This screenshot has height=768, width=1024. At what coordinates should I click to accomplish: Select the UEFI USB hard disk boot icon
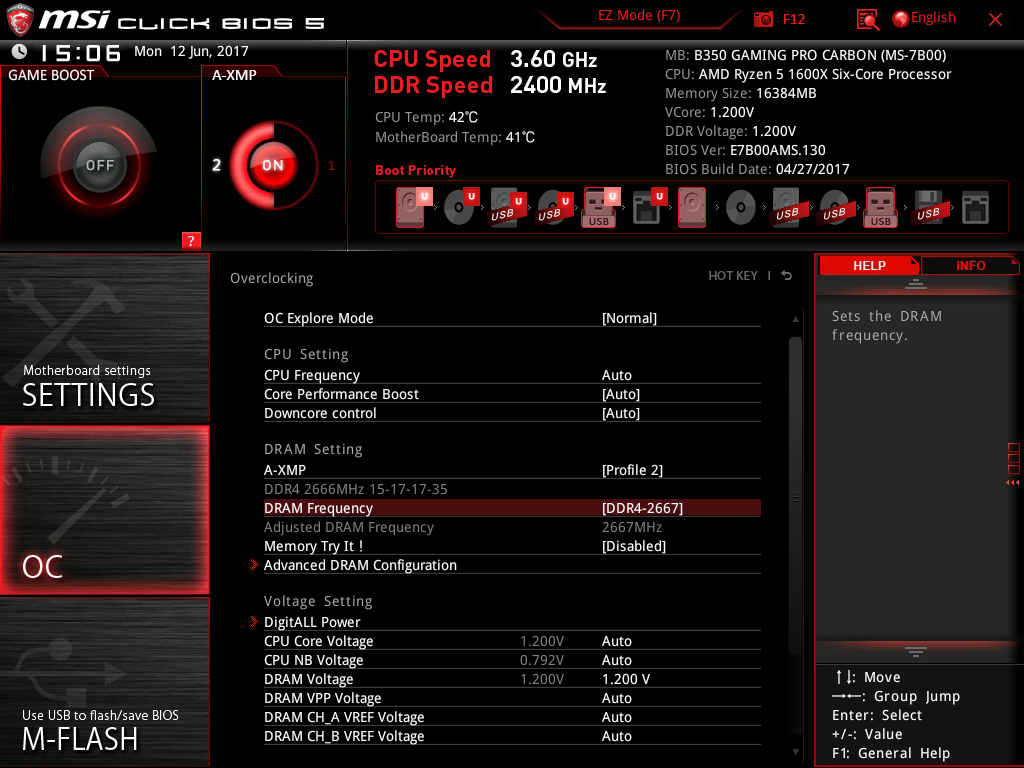click(x=507, y=207)
